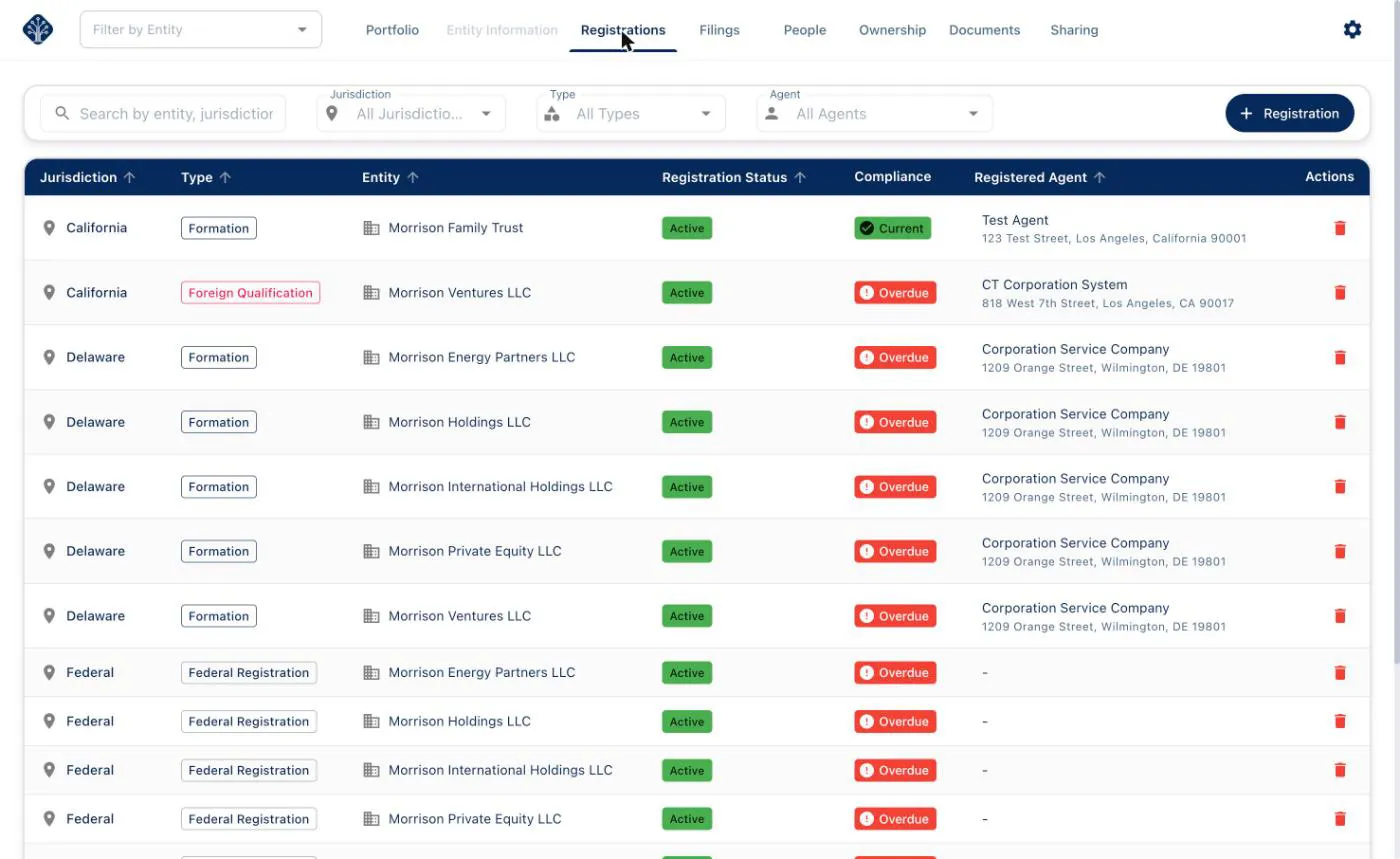The width and height of the screenshot is (1400, 859).
Task: Delete Delaware Morrison Private Equity registration
Action: 1340,551
